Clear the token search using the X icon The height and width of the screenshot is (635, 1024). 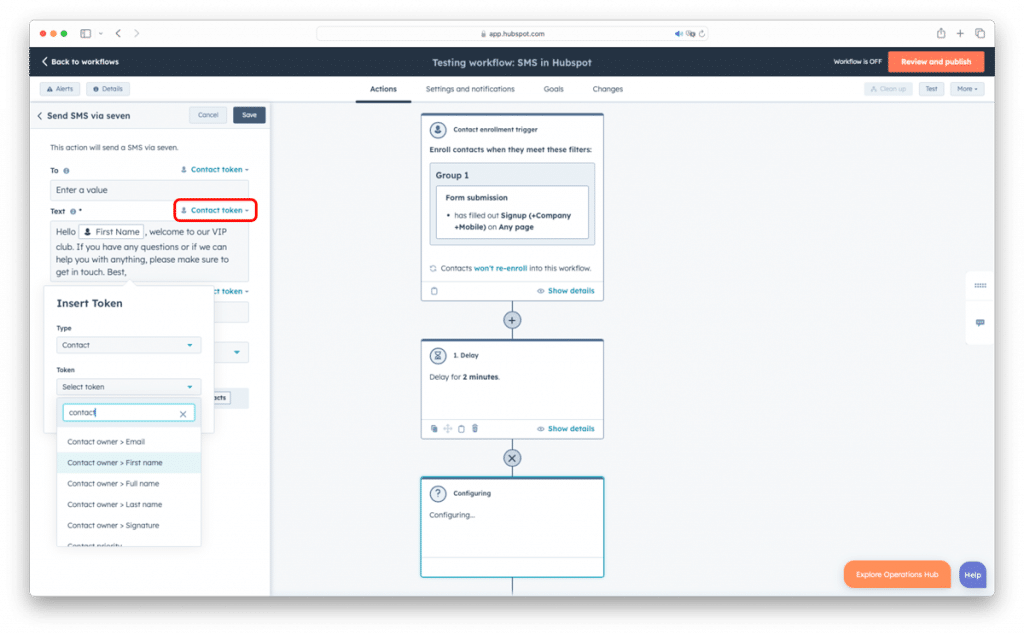[x=184, y=412]
